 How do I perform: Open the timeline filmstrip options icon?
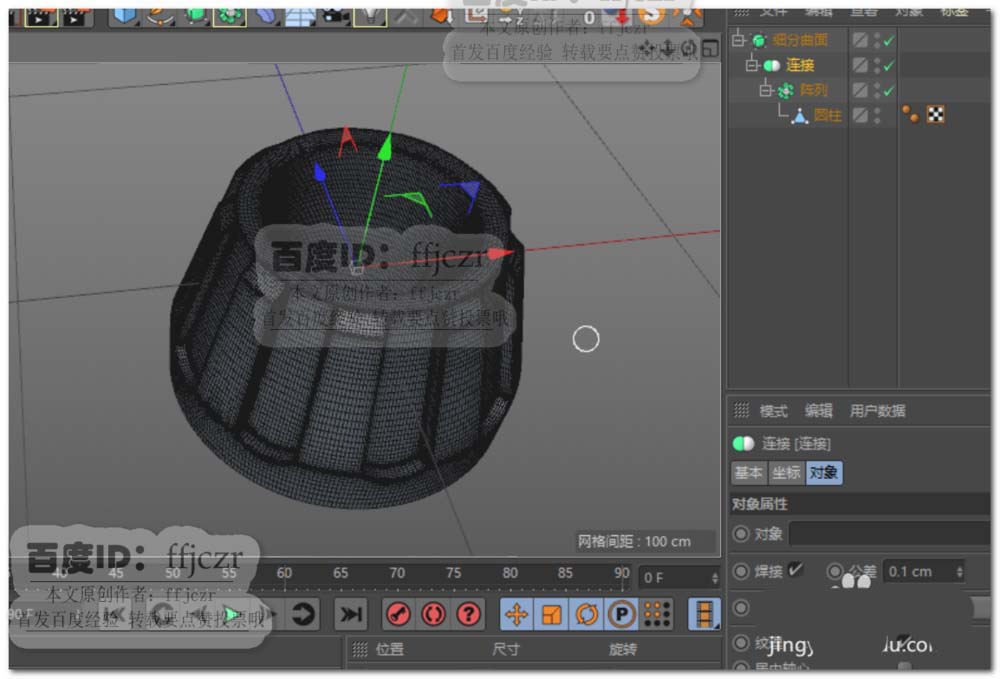point(704,614)
